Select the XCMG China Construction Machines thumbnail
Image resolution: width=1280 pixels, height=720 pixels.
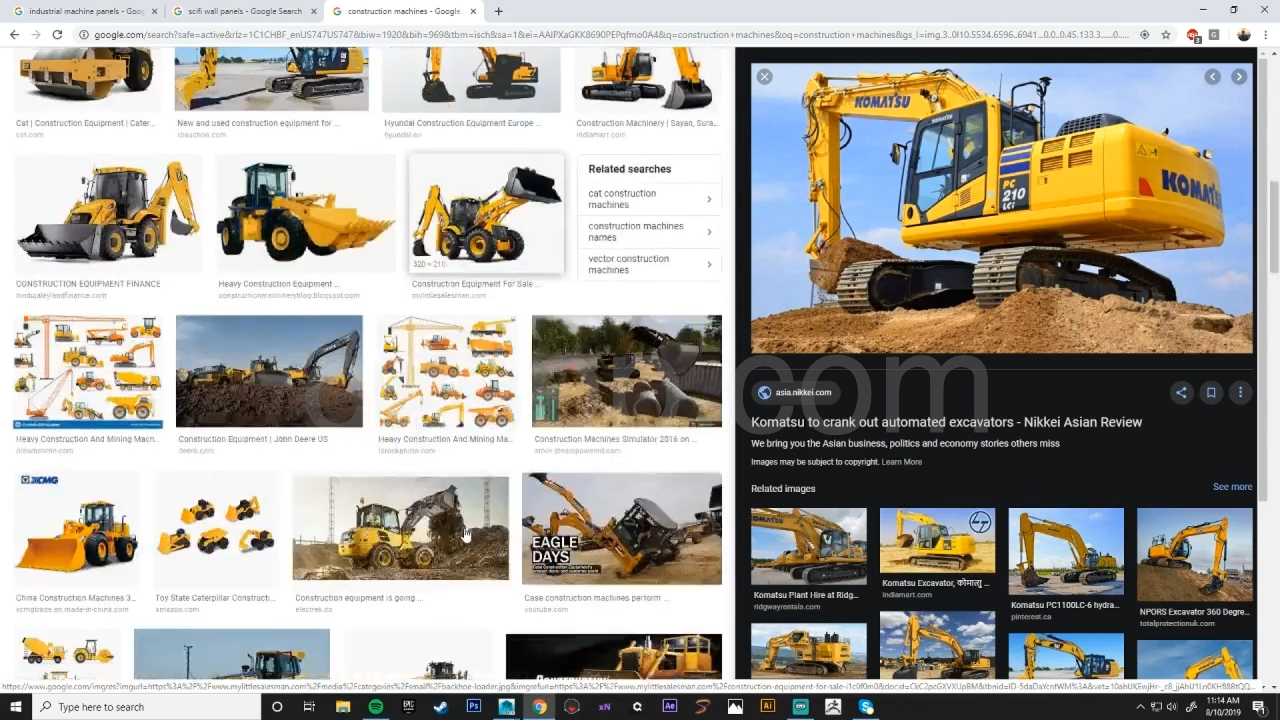point(77,529)
